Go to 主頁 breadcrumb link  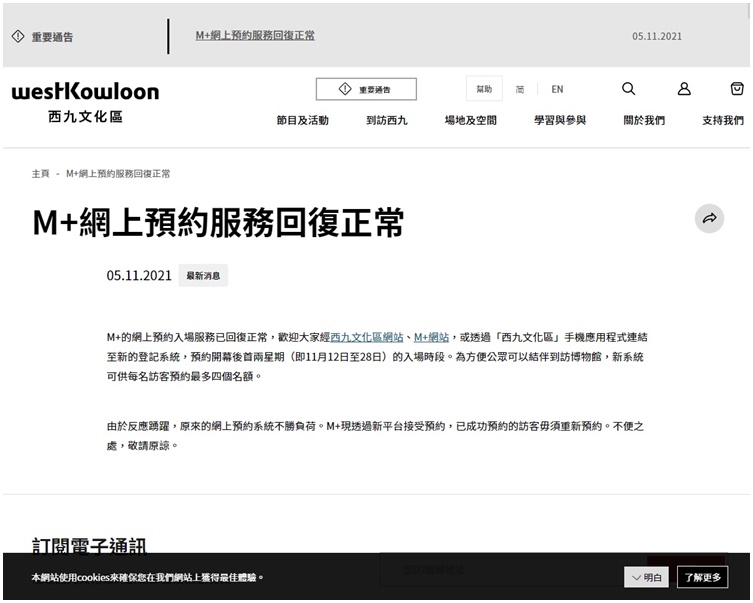coord(40,174)
